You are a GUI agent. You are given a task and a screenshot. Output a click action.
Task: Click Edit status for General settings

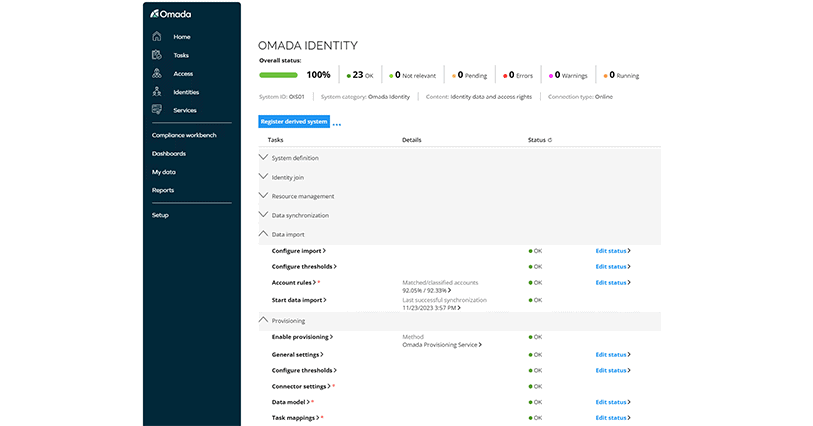click(613, 354)
